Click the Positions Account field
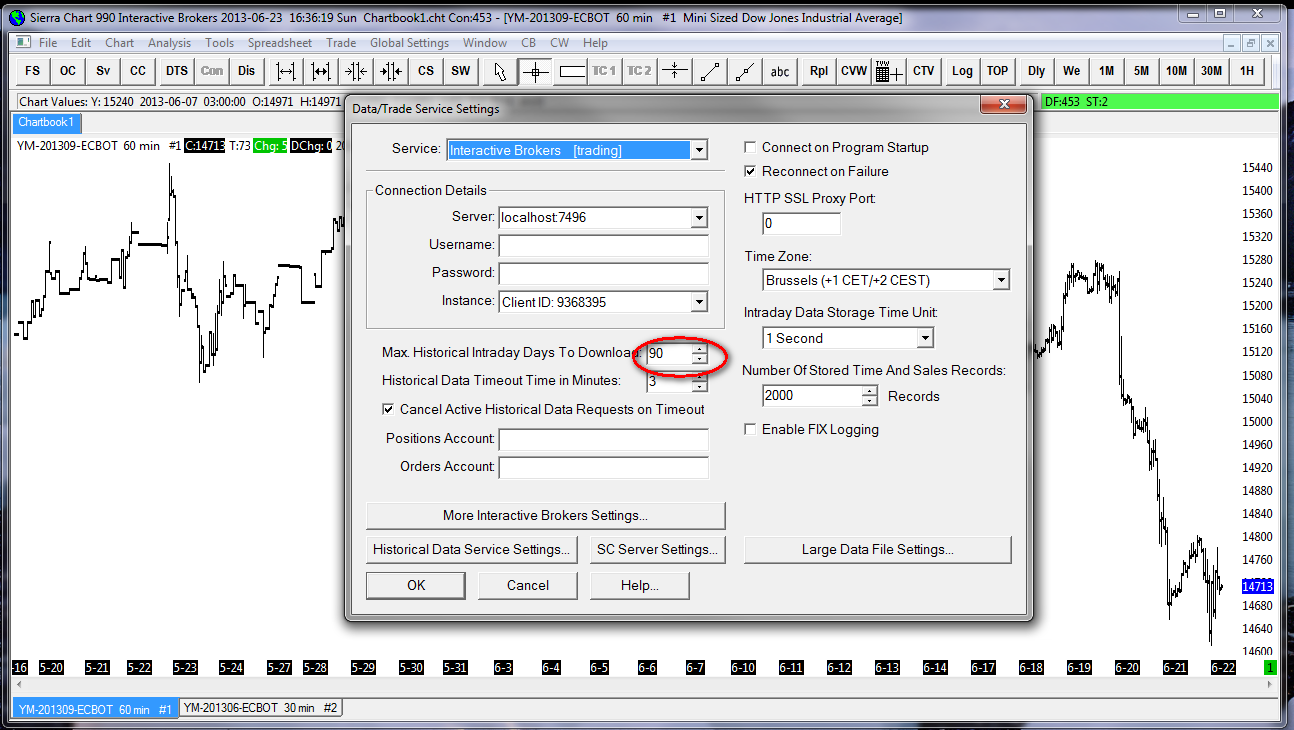Image resolution: width=1294 pixels, height=730 pixels. 603,440
